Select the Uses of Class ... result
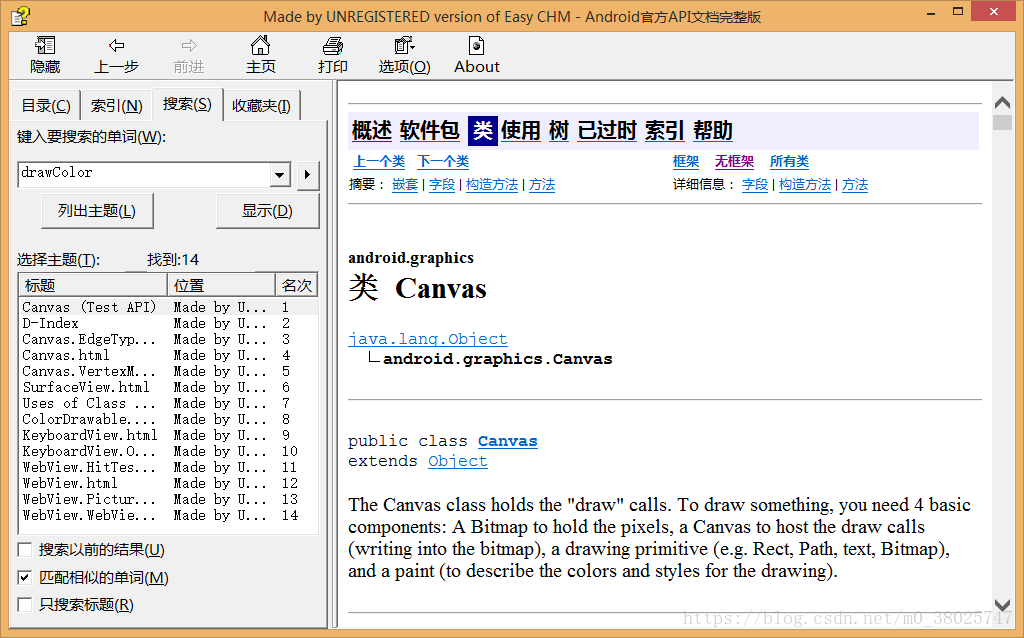This screenshot has width=1024, height=638. tap(168, 403)
